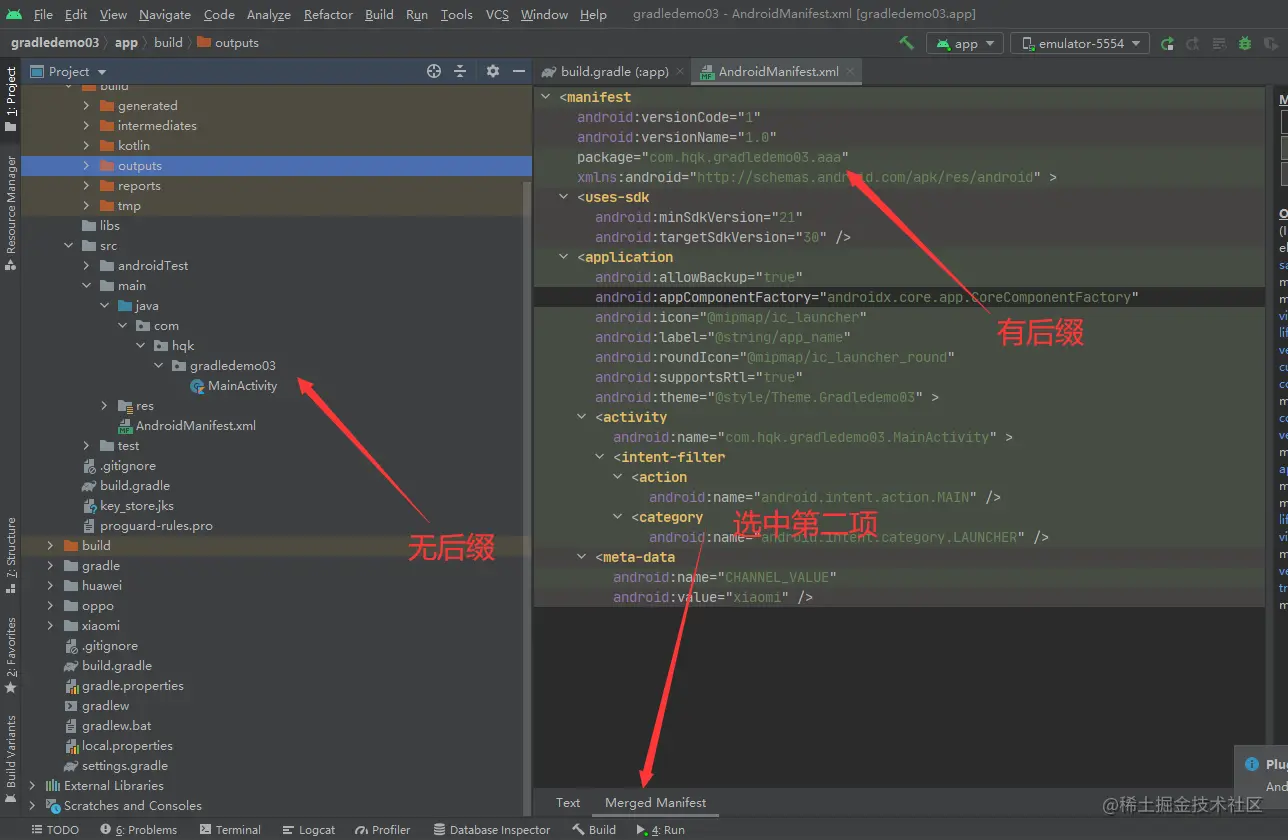Screen dimensions: 1288x840
Task: Open the Terminal tool window
Action: 230,830
